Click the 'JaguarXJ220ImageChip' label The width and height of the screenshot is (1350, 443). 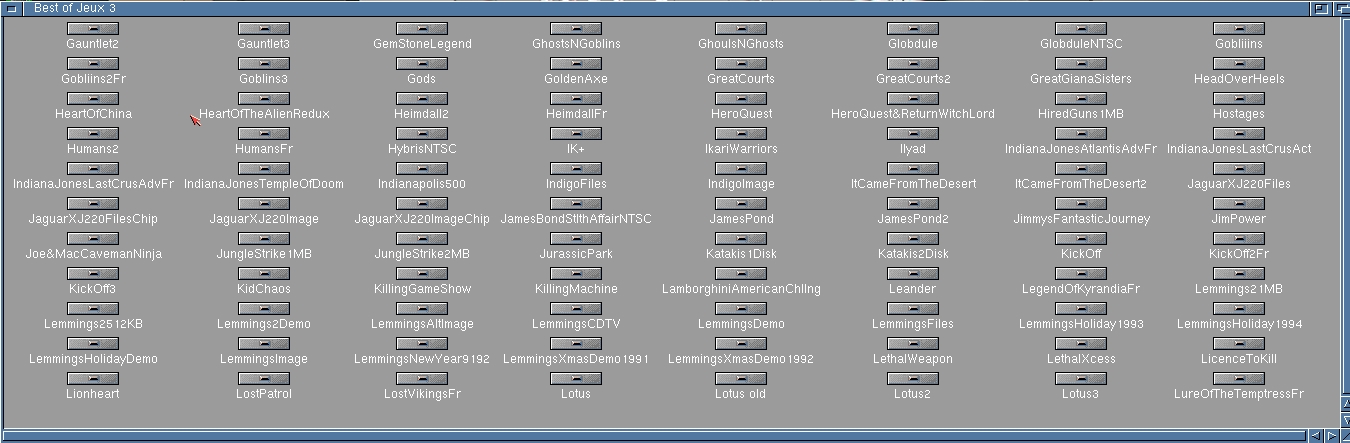point(422,219)
